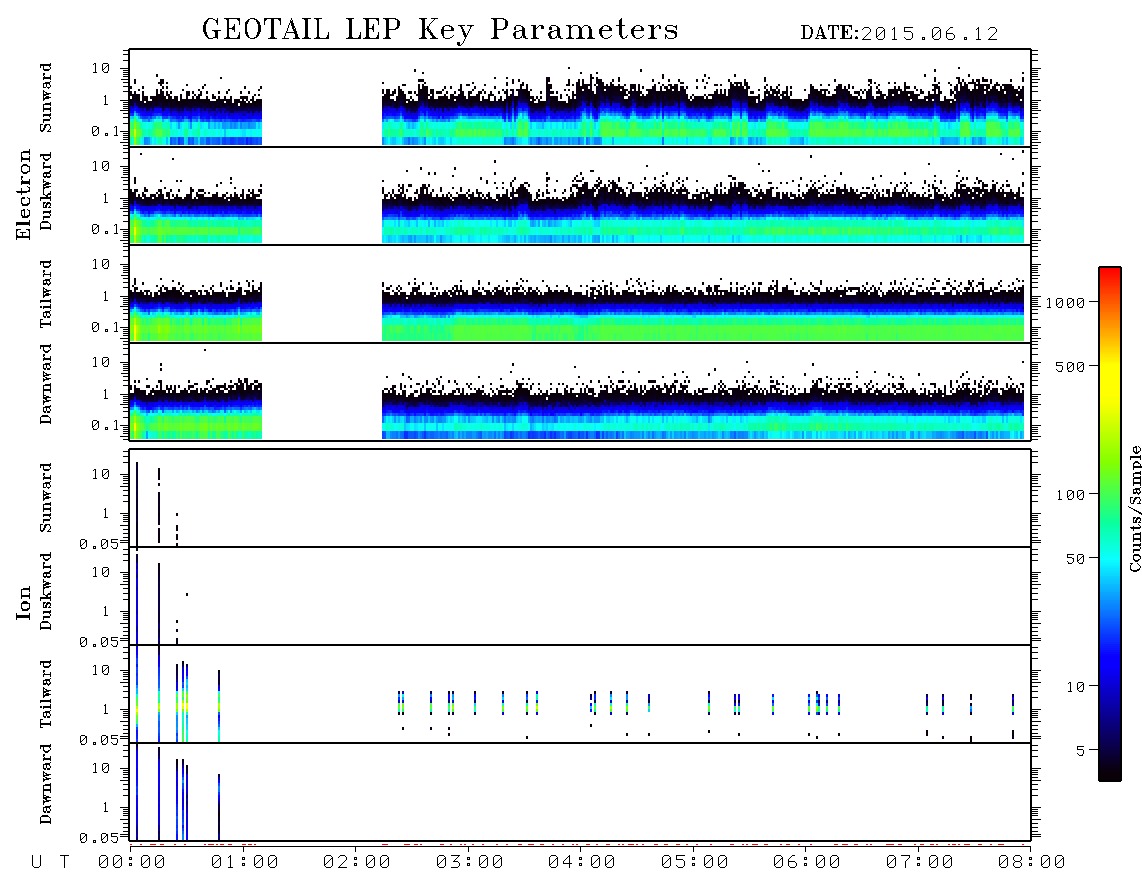
Task: Click the "0.1" tick of Electron Sunward panel
Action: click(x=104, y=131)
